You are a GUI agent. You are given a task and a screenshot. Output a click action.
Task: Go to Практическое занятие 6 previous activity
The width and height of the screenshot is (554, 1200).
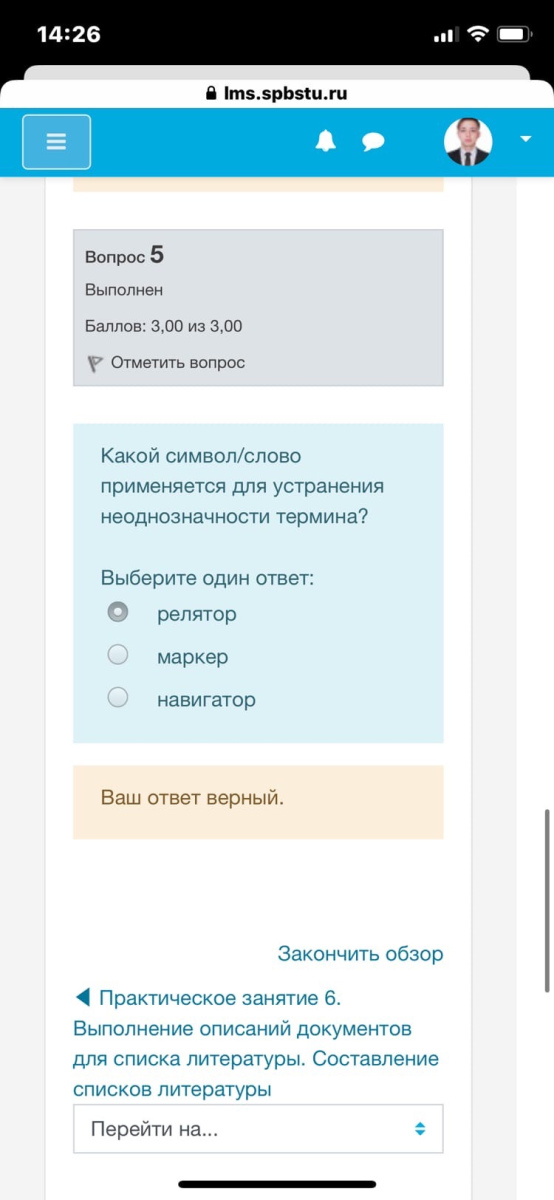pyautogui.click(x=256, y=1044)
